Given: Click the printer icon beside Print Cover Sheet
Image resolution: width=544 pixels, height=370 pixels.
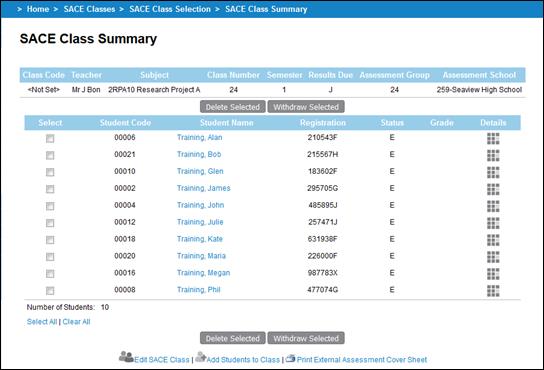Looking at the screenshot, I should [x=290, y=358].
